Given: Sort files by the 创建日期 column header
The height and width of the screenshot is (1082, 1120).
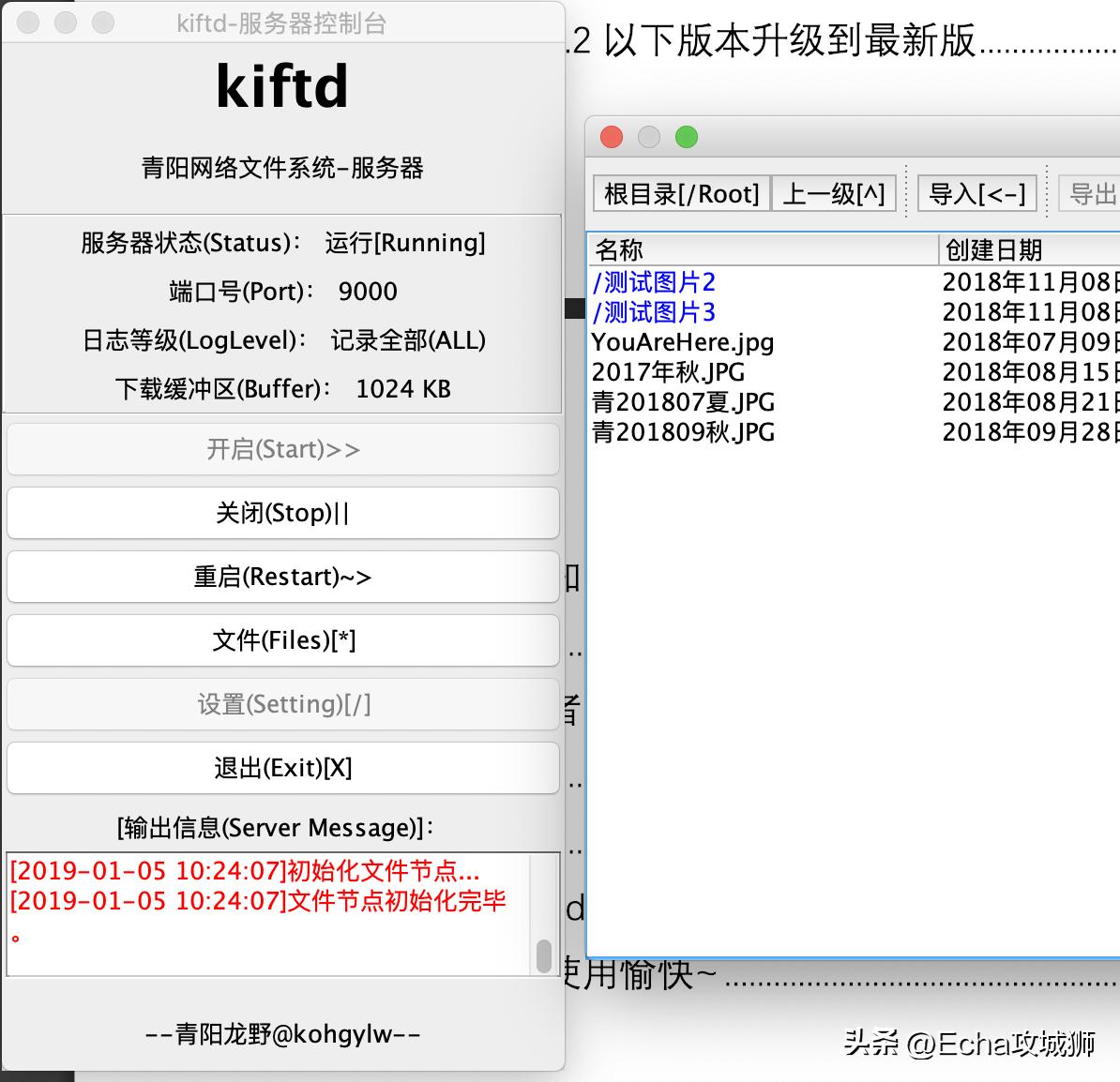Looking at the screenshot, I should [994, 250].
